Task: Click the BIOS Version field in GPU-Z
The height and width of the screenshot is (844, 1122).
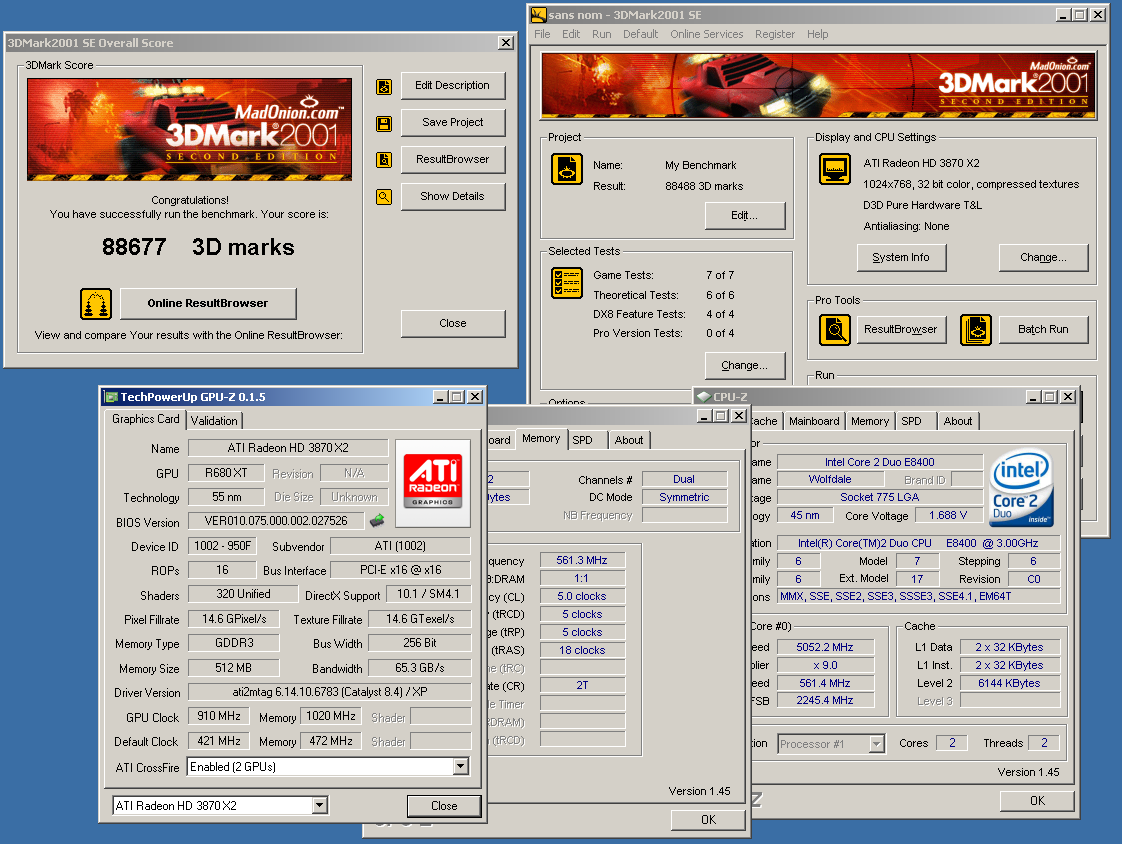Action: (276, 521)
